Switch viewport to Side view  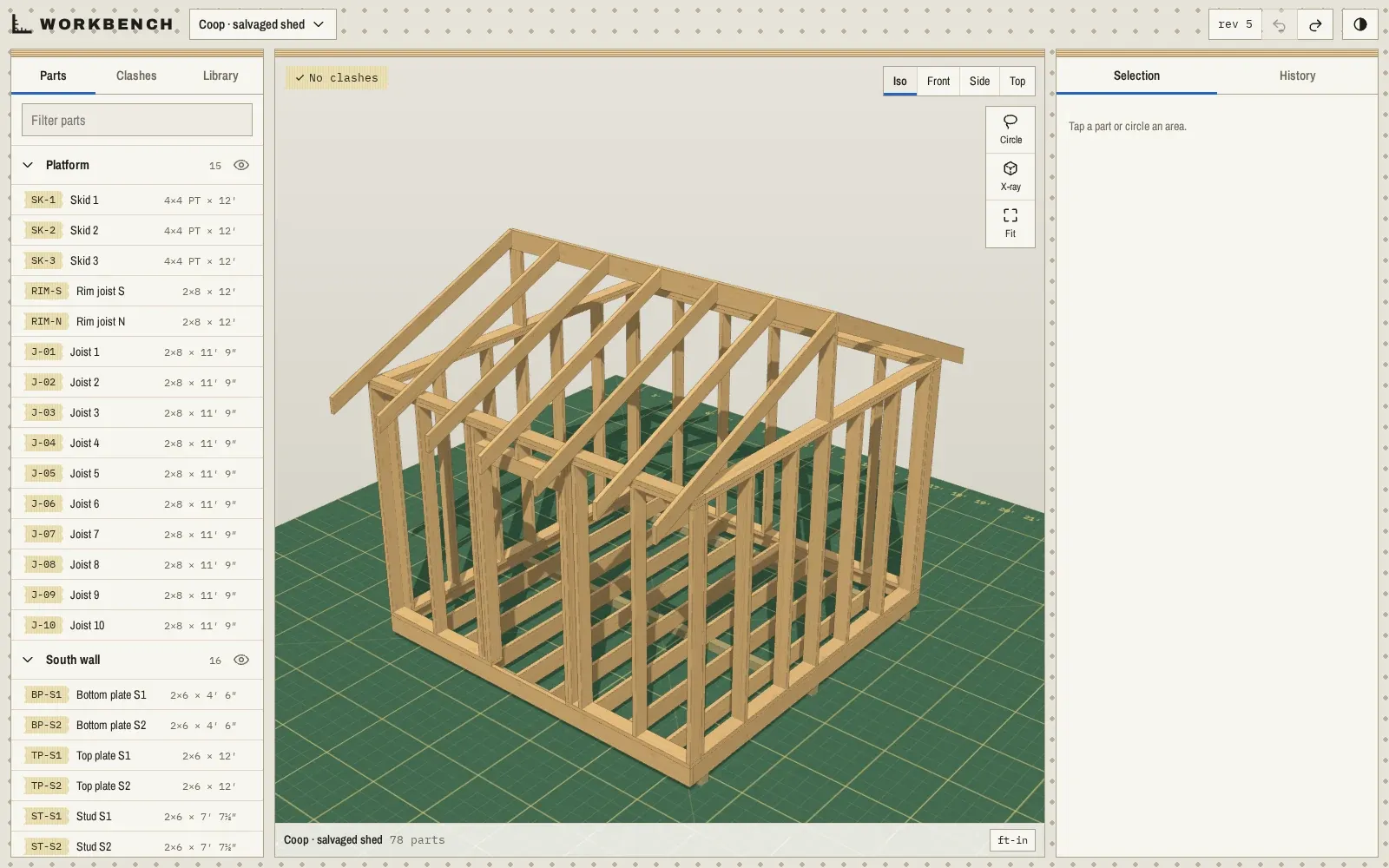[x=979, y=81]
